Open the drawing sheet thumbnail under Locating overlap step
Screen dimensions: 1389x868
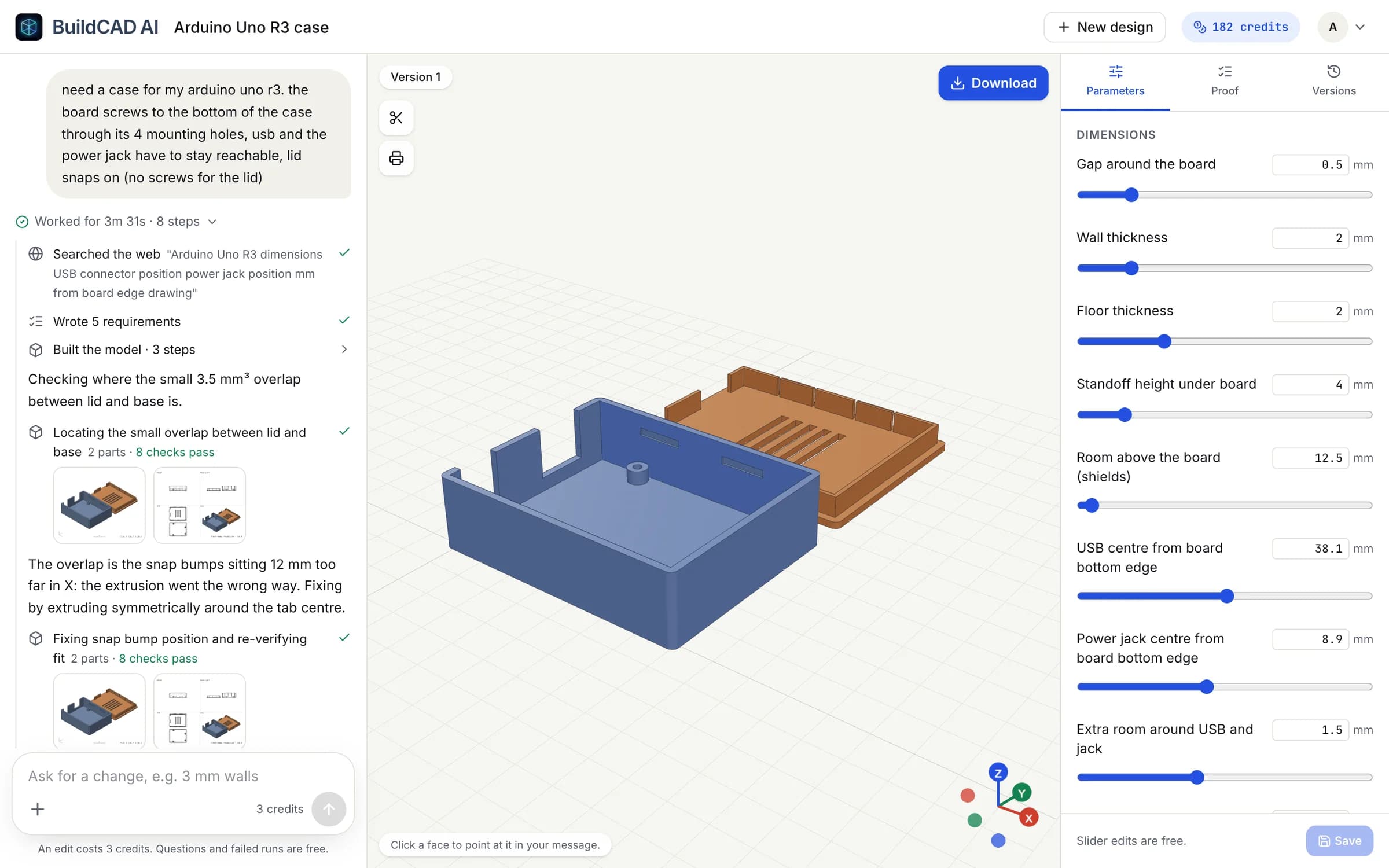(200, 505)
